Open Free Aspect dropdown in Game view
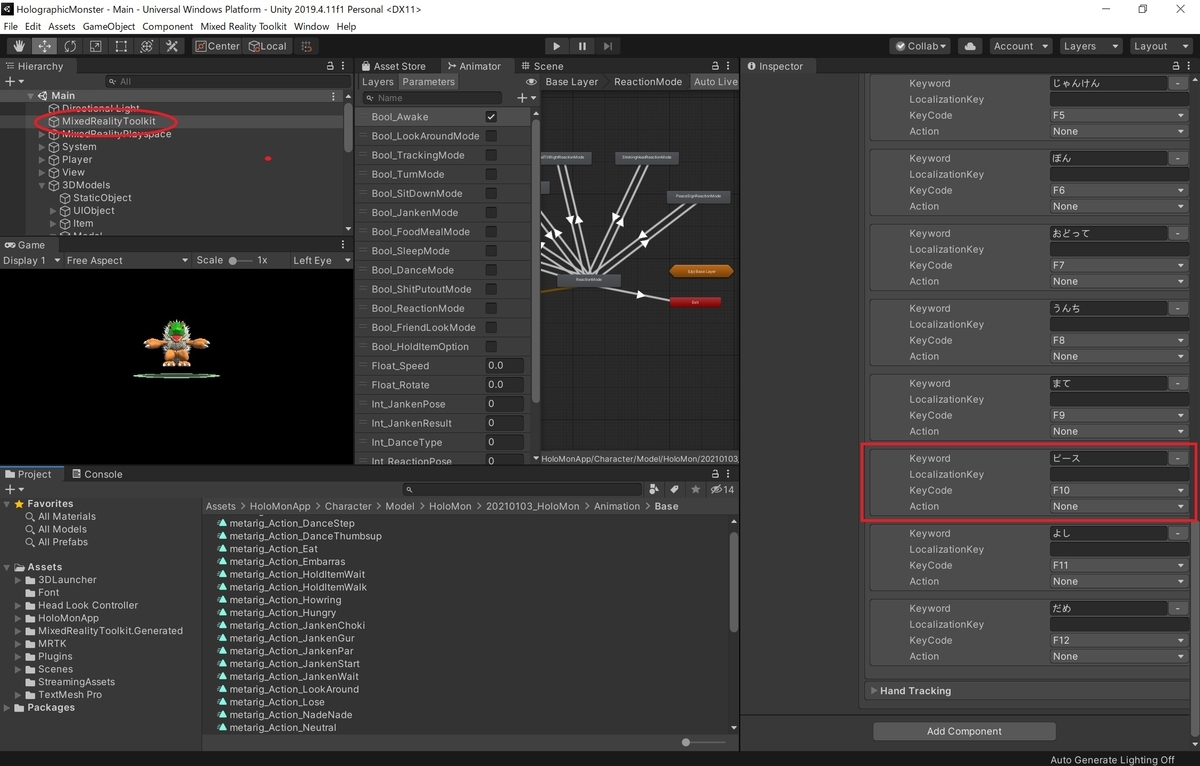The width and height of the screenshot is (1200, 766). coord(126,260)
